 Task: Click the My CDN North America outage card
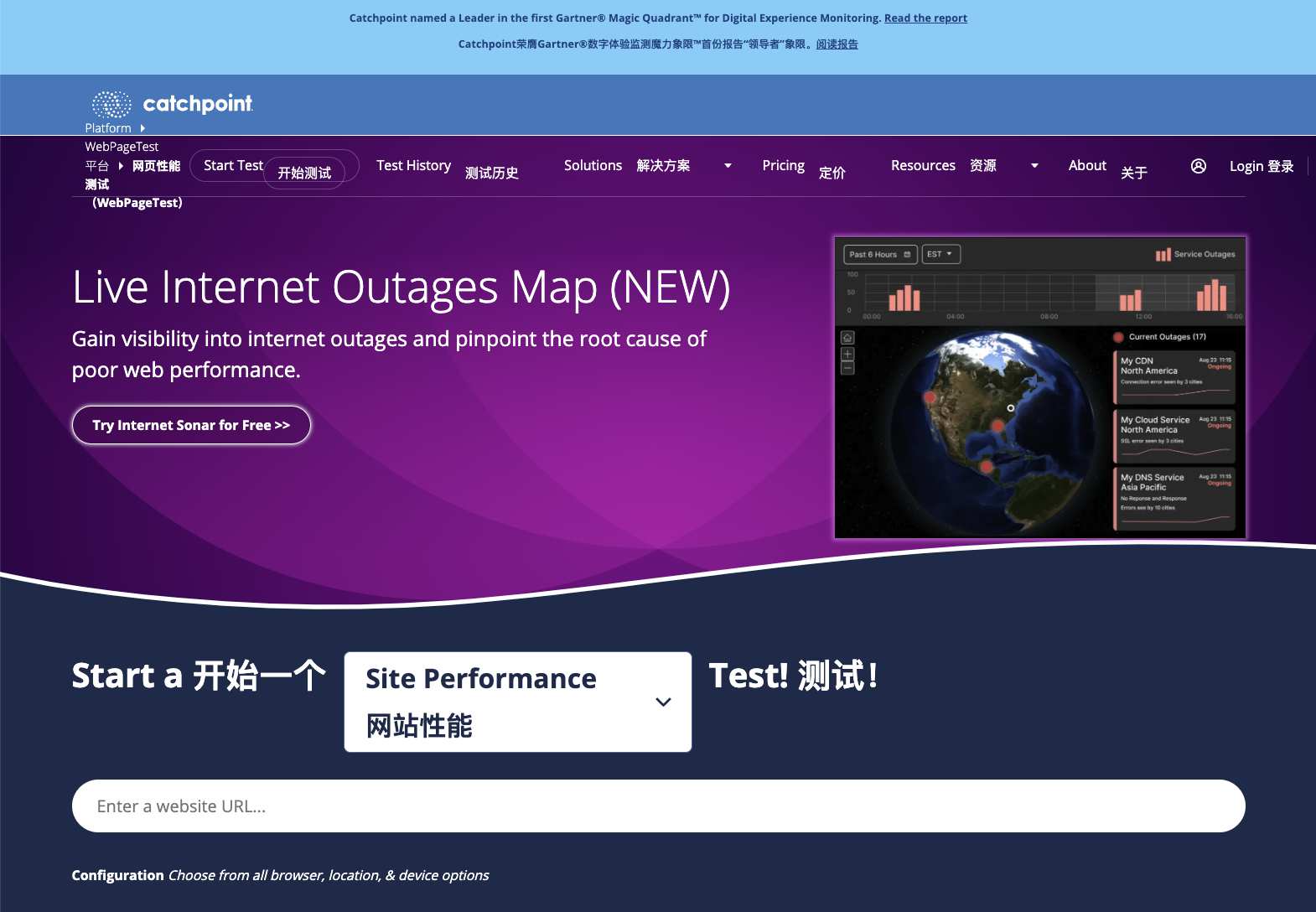tap(1174, 376)
